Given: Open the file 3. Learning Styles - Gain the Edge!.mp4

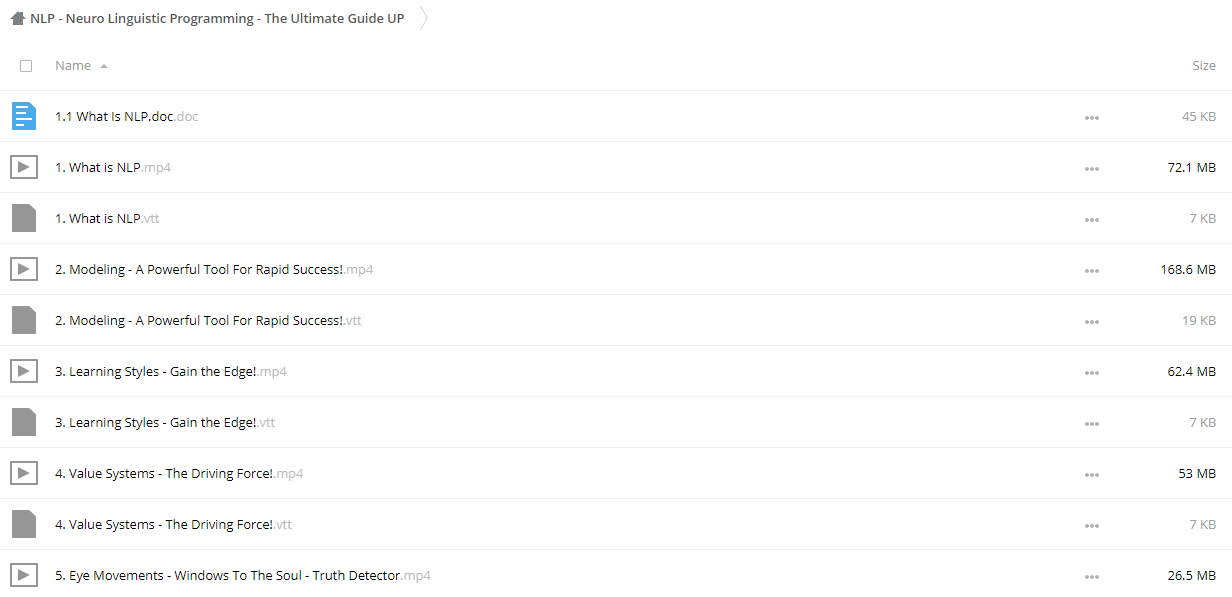Looking at the screenshot, I should 171,371.
